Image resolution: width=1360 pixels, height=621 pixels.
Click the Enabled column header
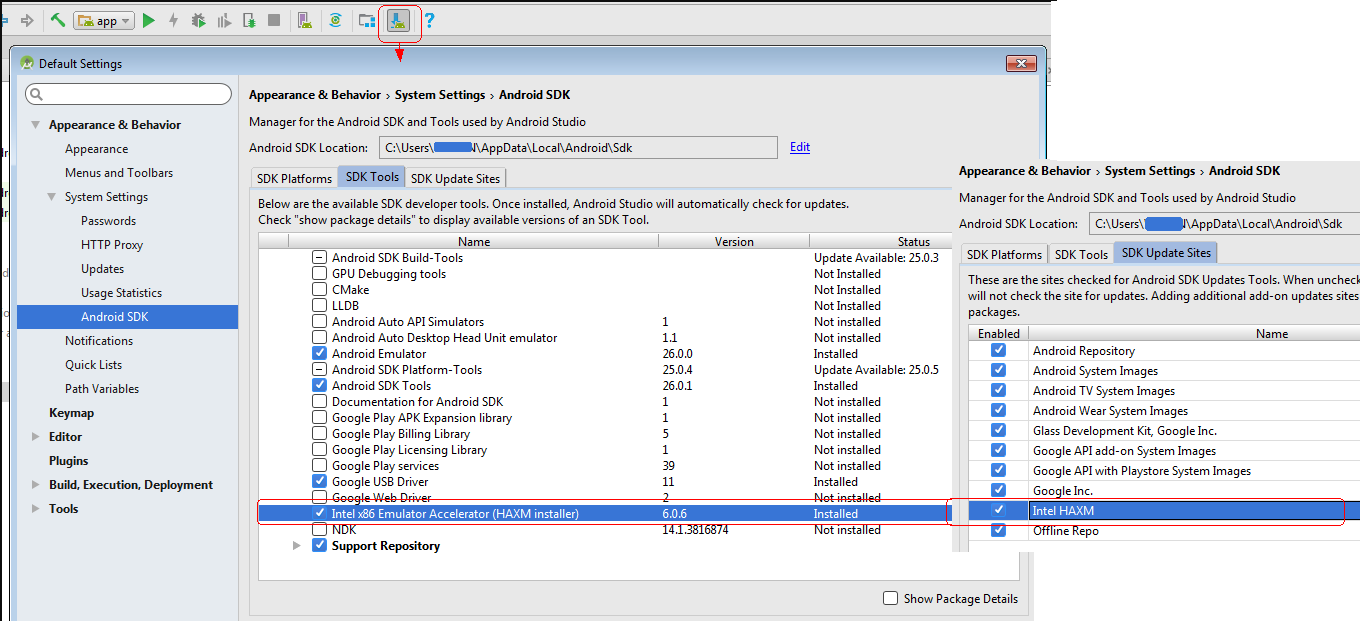pos(998,333)
